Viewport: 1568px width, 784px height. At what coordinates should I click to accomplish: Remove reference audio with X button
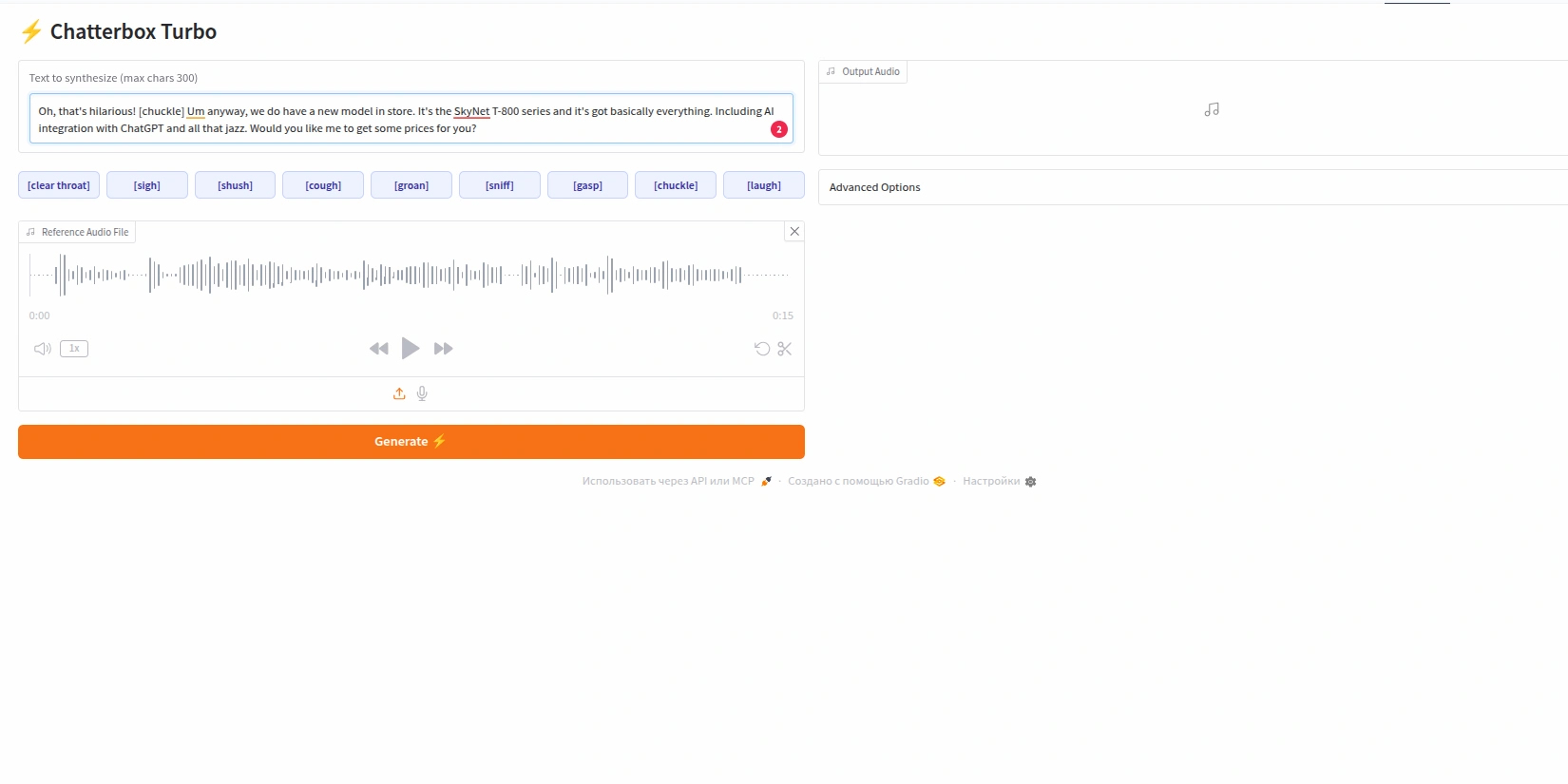(x=794, y=231)
